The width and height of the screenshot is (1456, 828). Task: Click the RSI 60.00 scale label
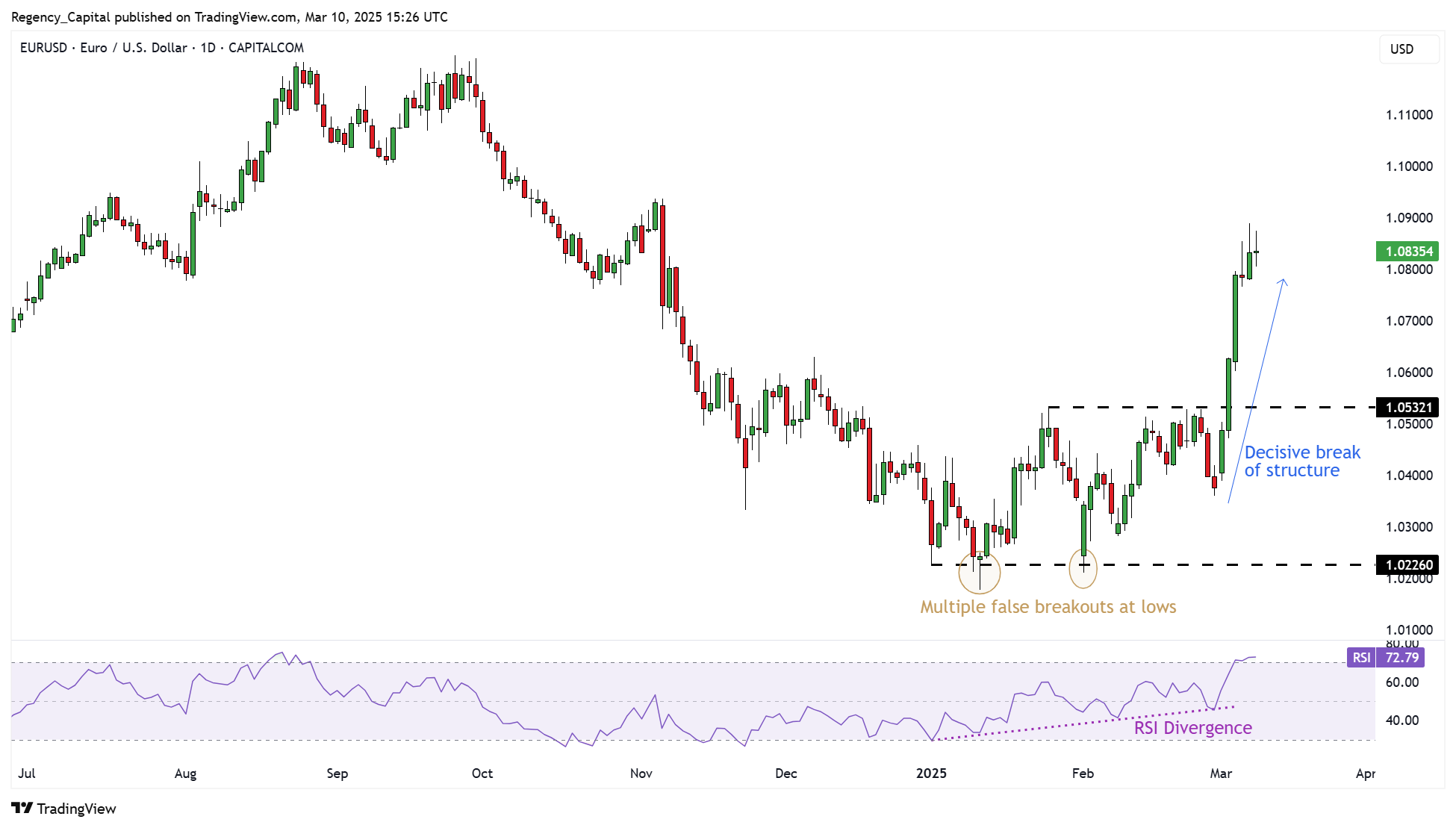coord(1402,682)
